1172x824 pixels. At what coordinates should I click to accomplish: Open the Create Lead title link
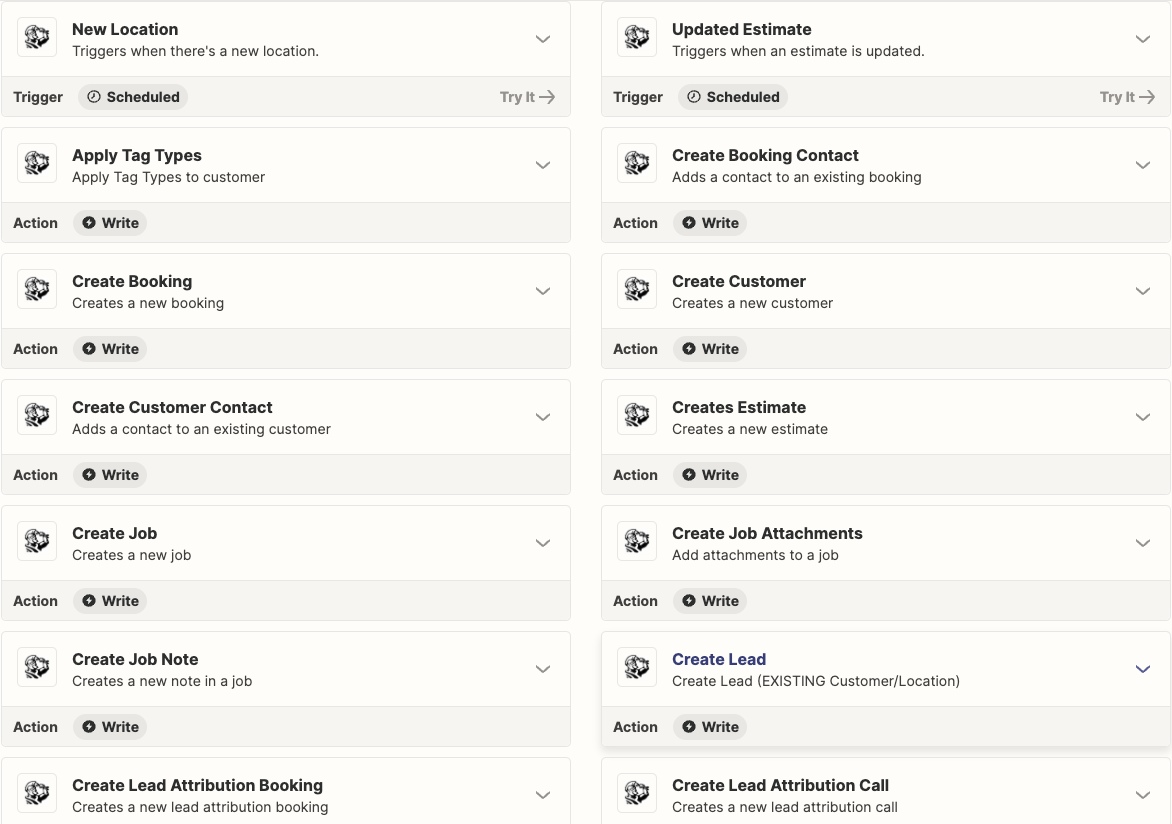pyautogui.click(x=719, y=659)
